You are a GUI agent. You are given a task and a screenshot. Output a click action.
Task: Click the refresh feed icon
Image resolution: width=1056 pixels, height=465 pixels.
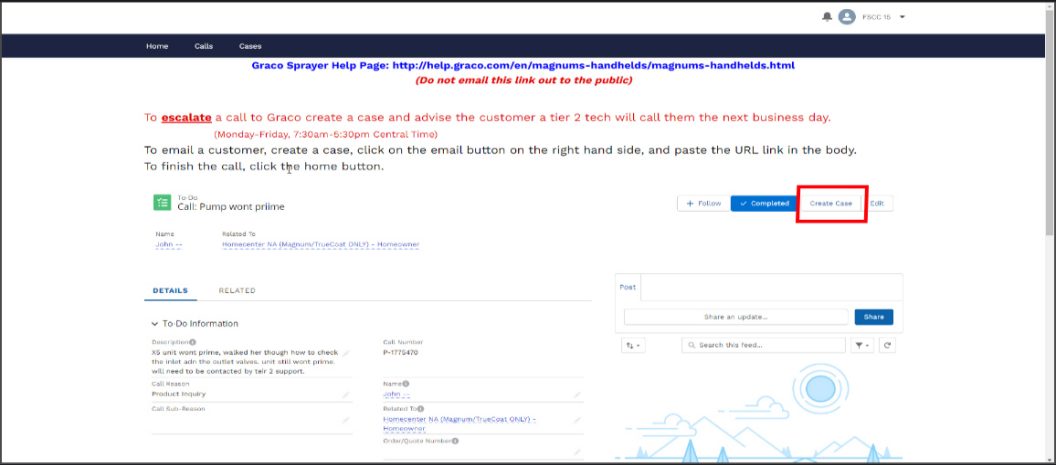[x=888, y=345]
